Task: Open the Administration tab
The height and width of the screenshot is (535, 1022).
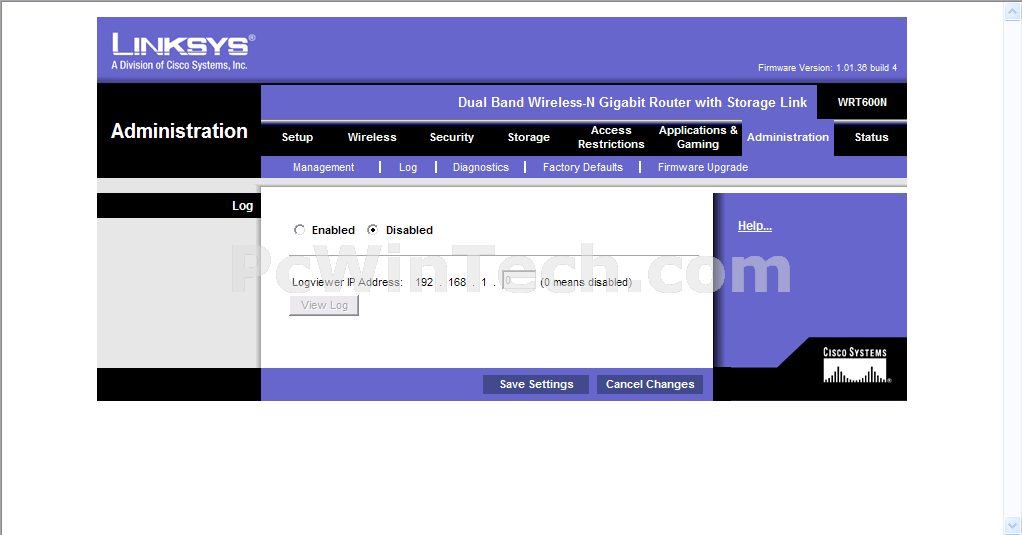Action: [787, 137]
